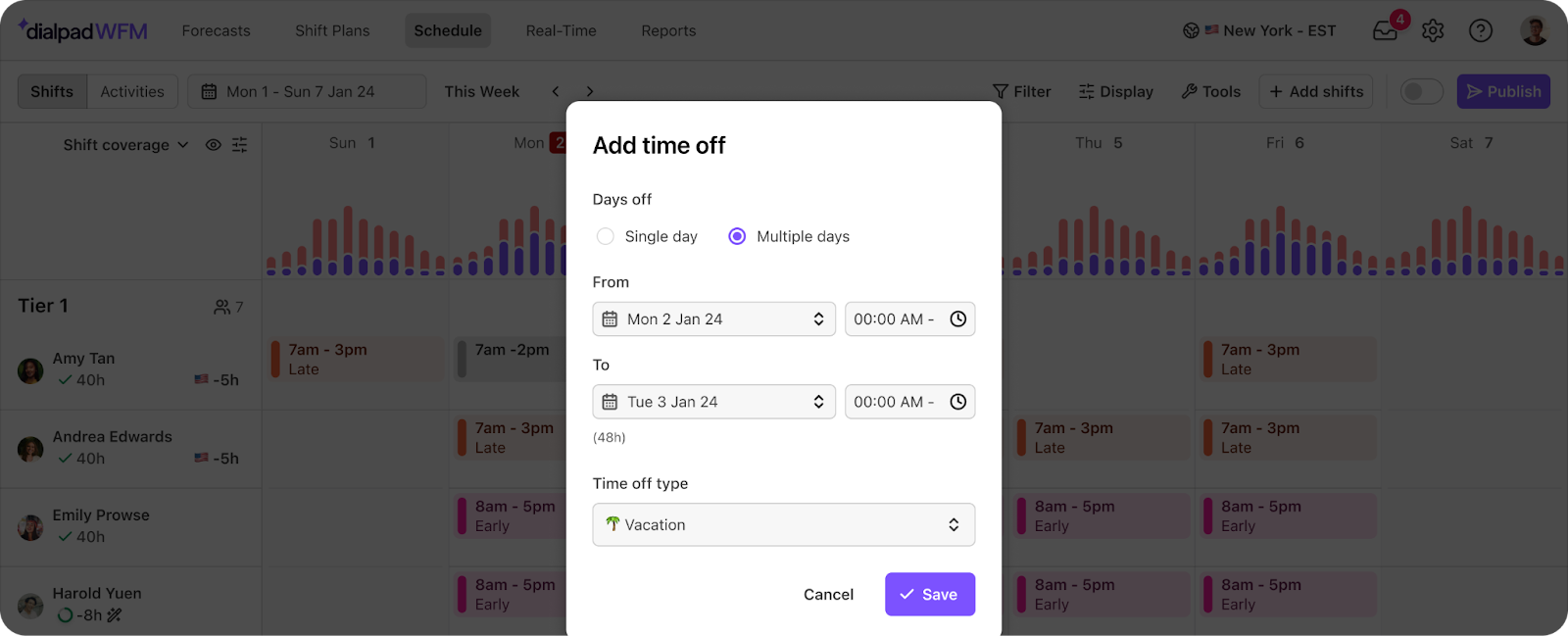Switch to the Forecasts tab
Screen dimensions: 1568x636
pyautogui.click(x=216, y=30)
